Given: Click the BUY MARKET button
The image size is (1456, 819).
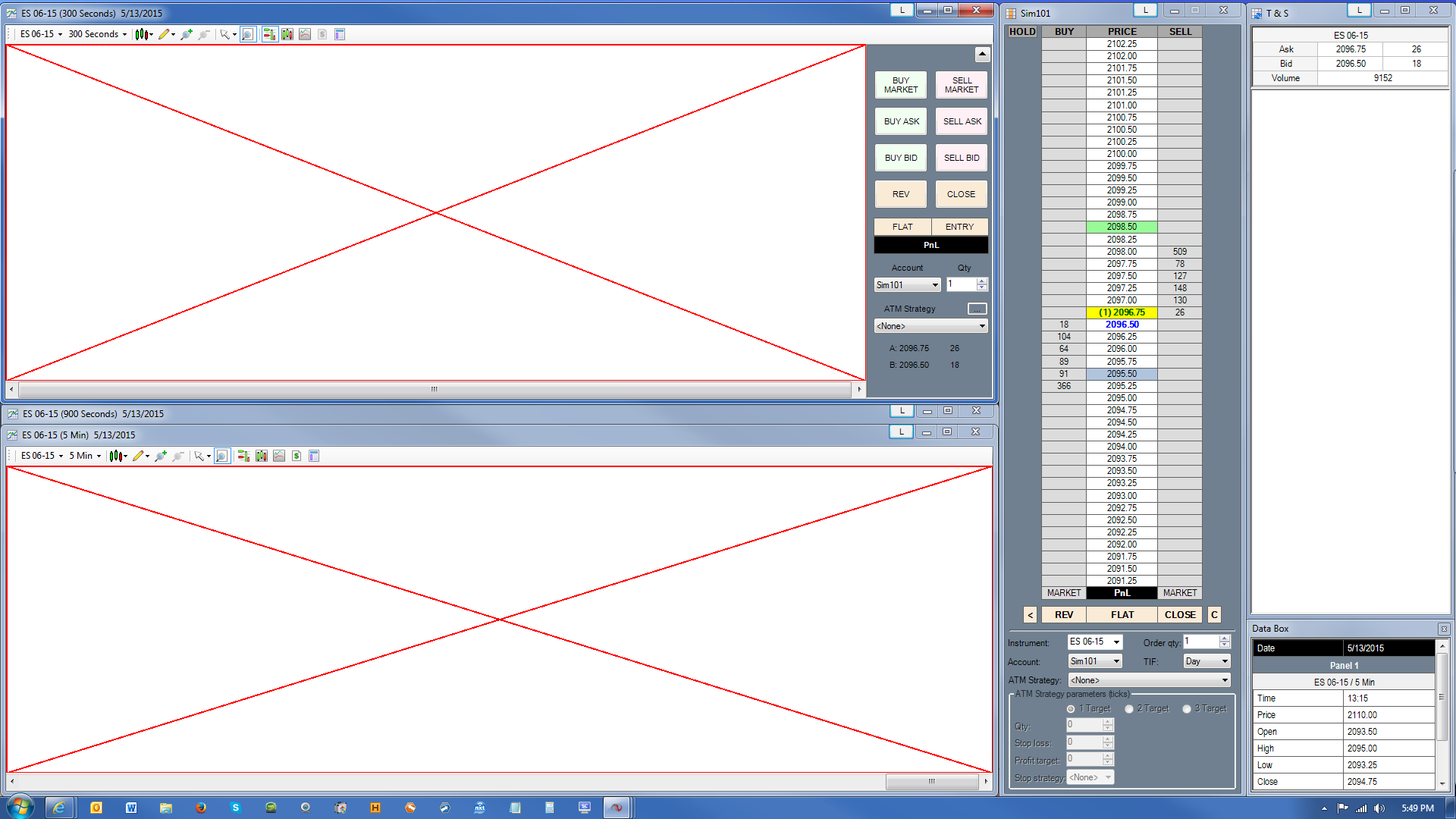Looking at the screenshot, I should coord(900,85).
